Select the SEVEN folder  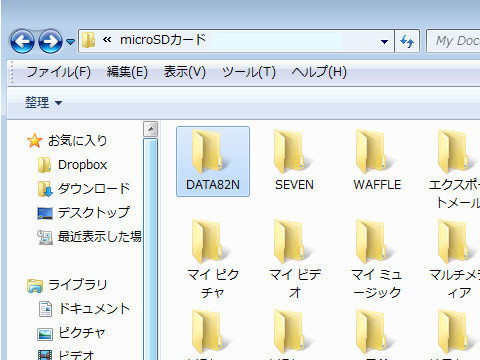tap(295, 161)
